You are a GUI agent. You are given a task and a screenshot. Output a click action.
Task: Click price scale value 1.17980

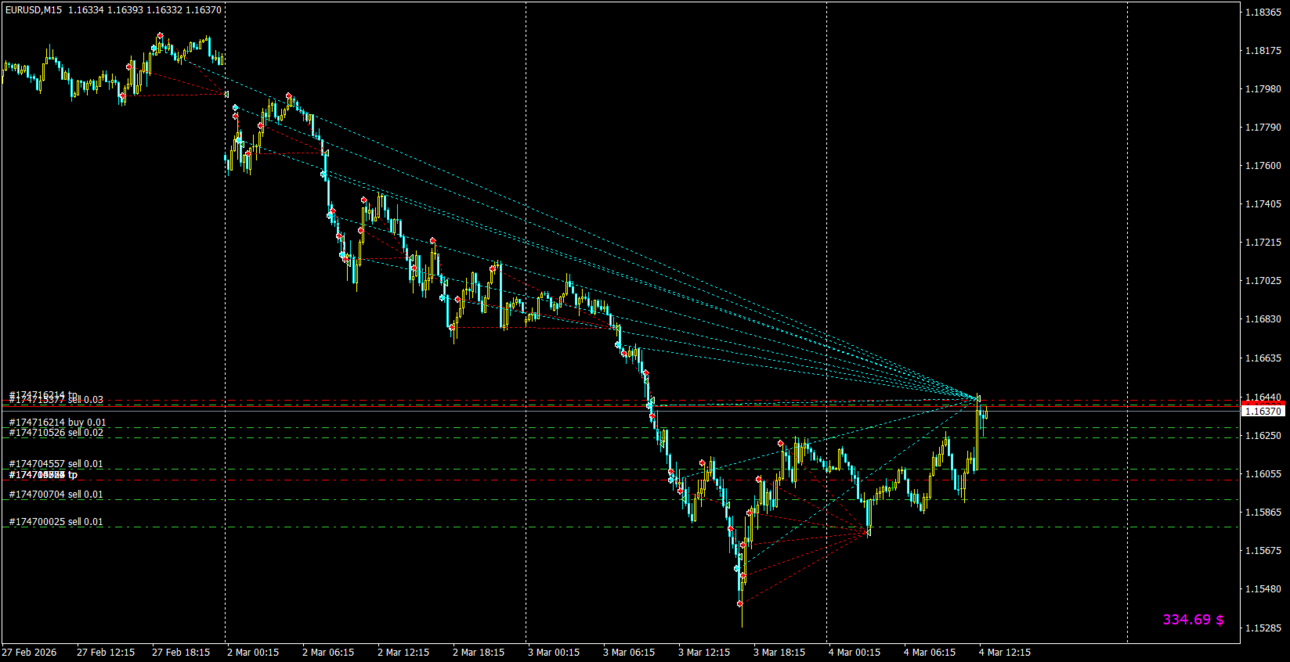pyautogui.click(x=1265, y=89)
